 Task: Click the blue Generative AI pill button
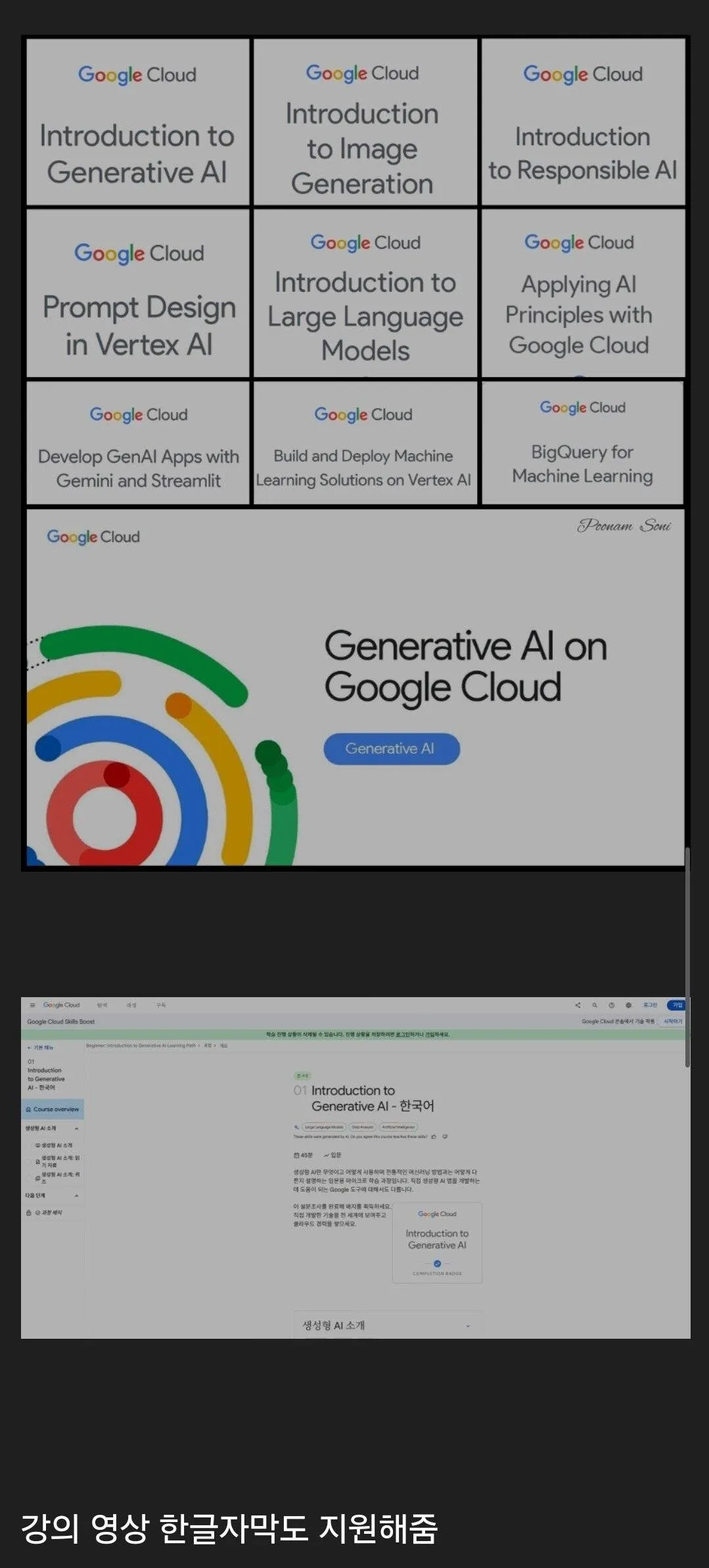pyautogui.click(x=391, y=749)
